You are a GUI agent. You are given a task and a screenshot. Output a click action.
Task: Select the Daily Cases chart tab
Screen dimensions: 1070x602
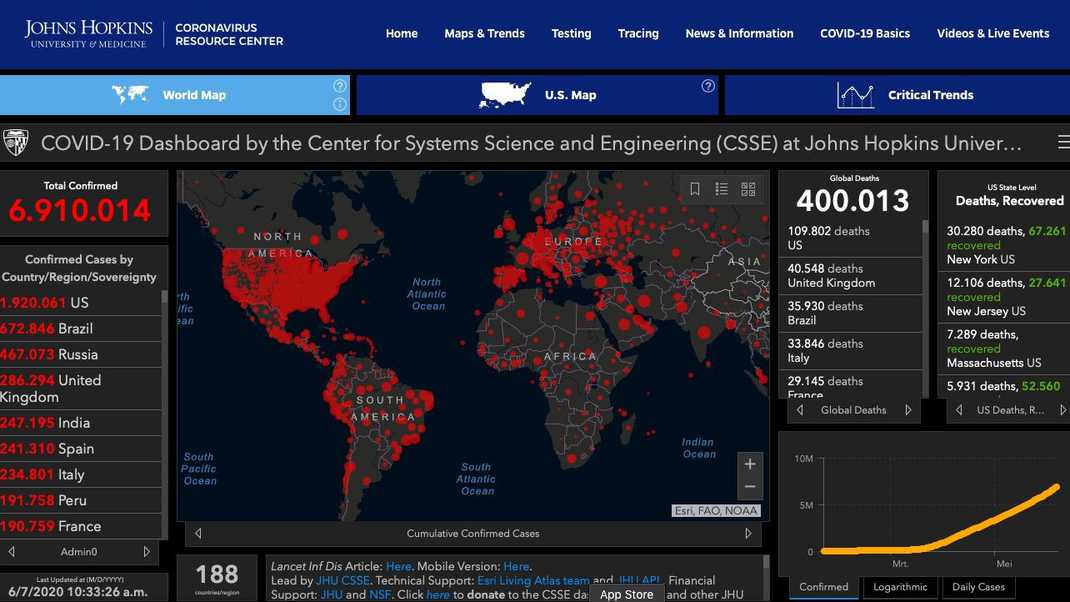coord(978,587)
